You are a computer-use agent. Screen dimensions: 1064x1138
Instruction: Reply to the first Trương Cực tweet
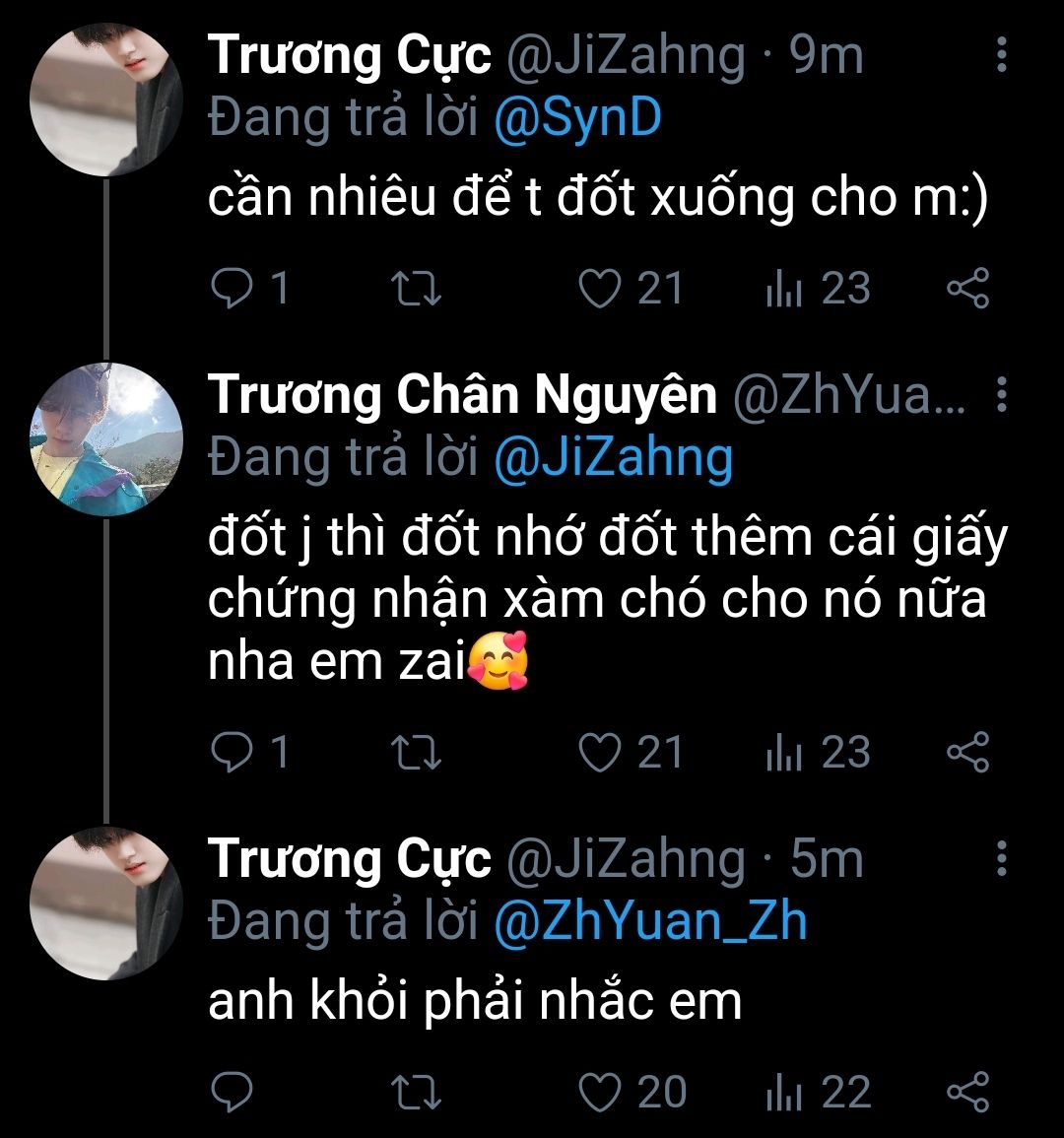click(233, 289)
